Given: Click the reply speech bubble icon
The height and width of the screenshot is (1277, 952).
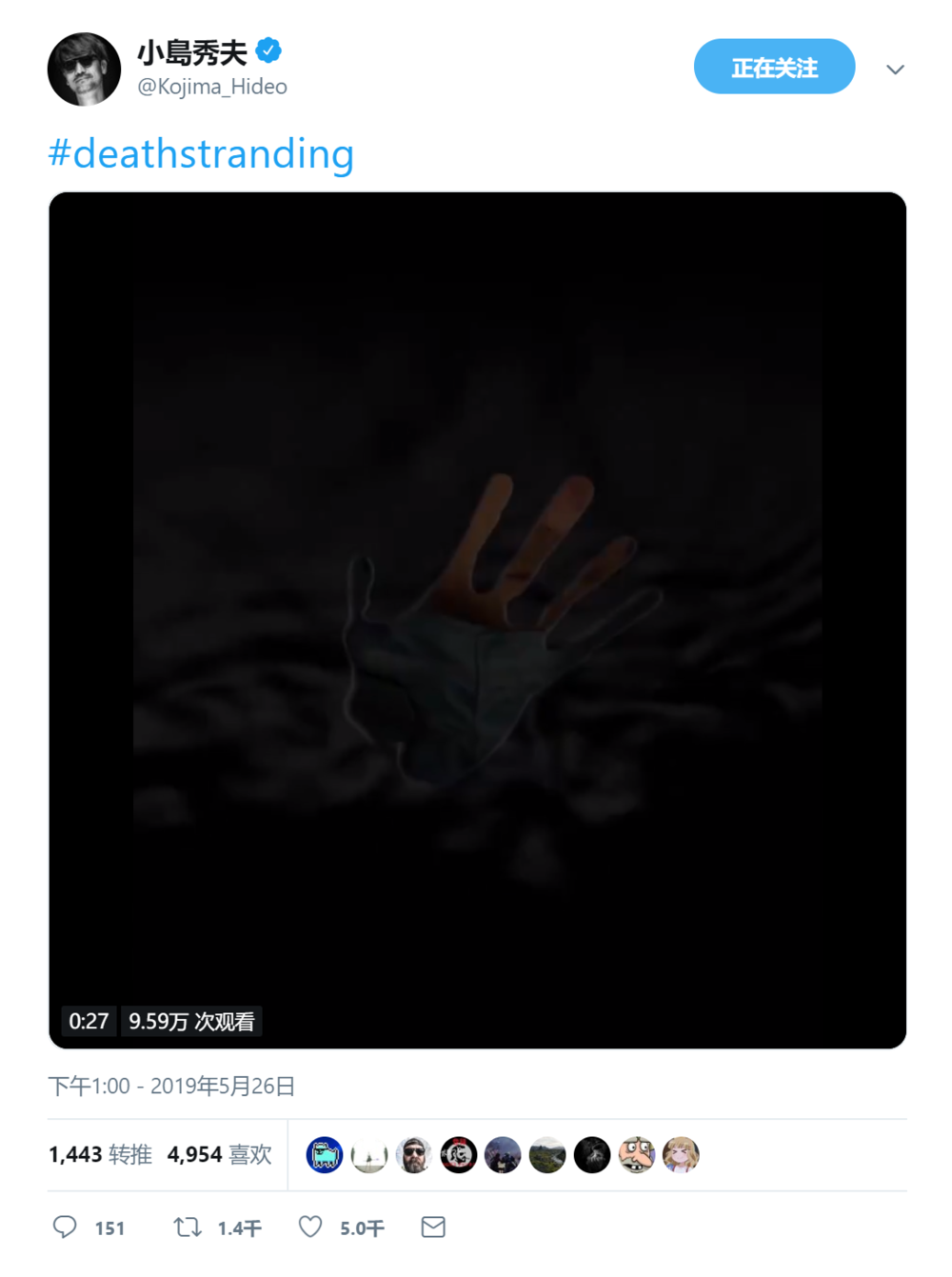Looking at the screenshot, I should 65,1227.
